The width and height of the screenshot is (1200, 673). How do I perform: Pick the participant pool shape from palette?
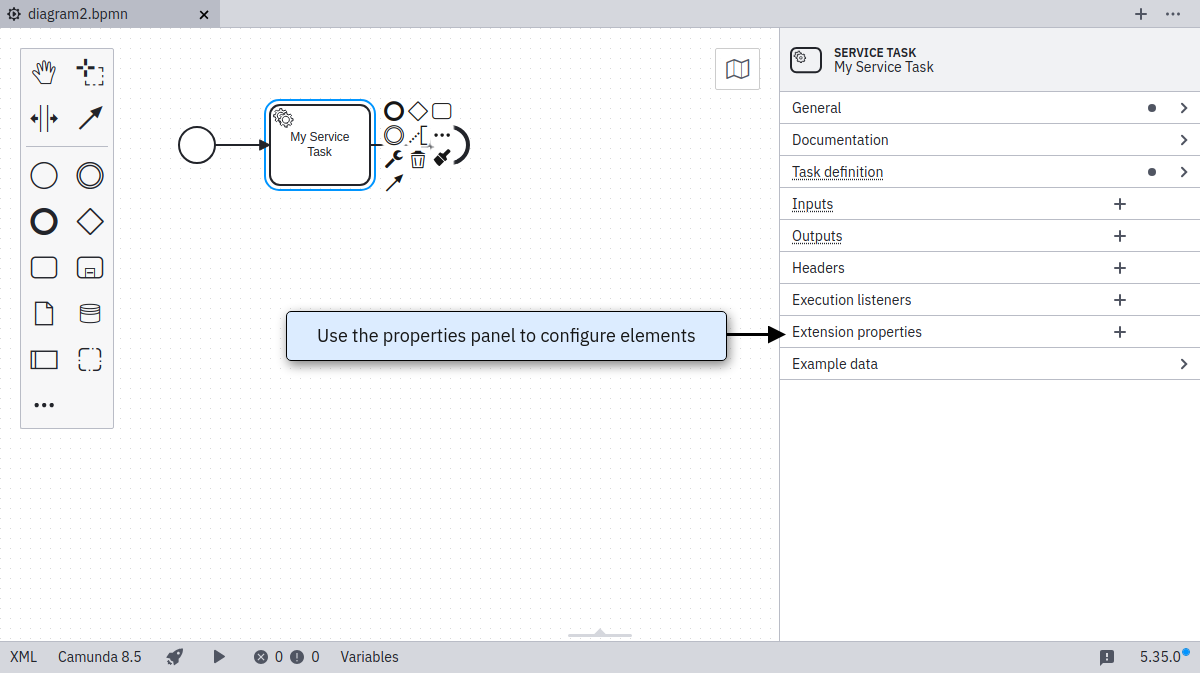tap(44, 359)
